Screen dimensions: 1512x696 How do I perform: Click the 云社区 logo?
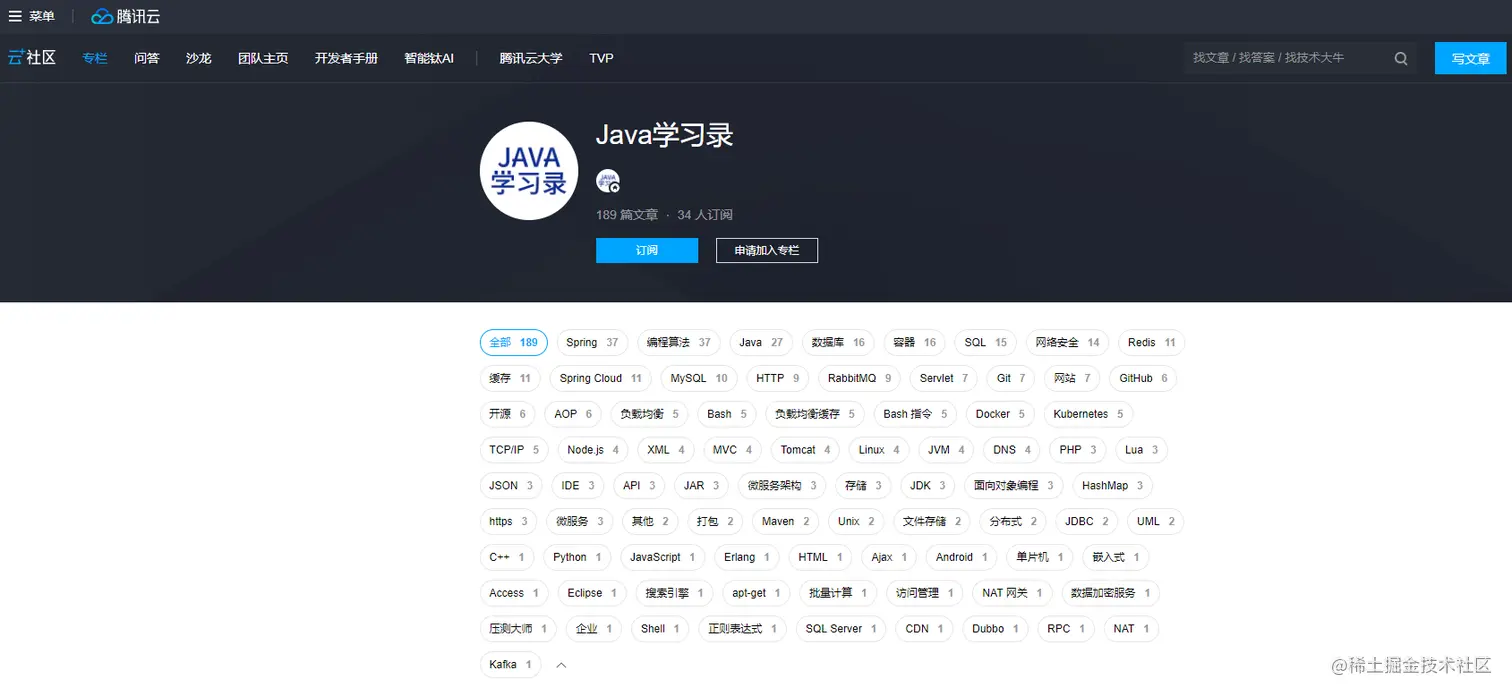[31, 58]
